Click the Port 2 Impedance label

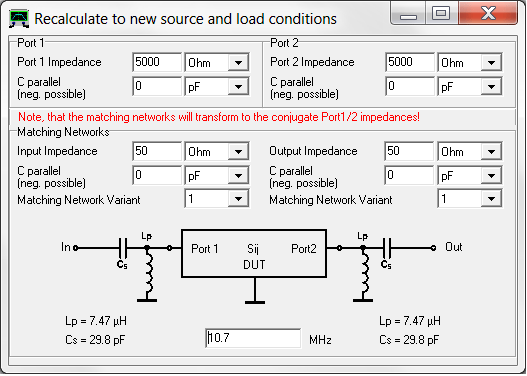click(x=312, y=62)
